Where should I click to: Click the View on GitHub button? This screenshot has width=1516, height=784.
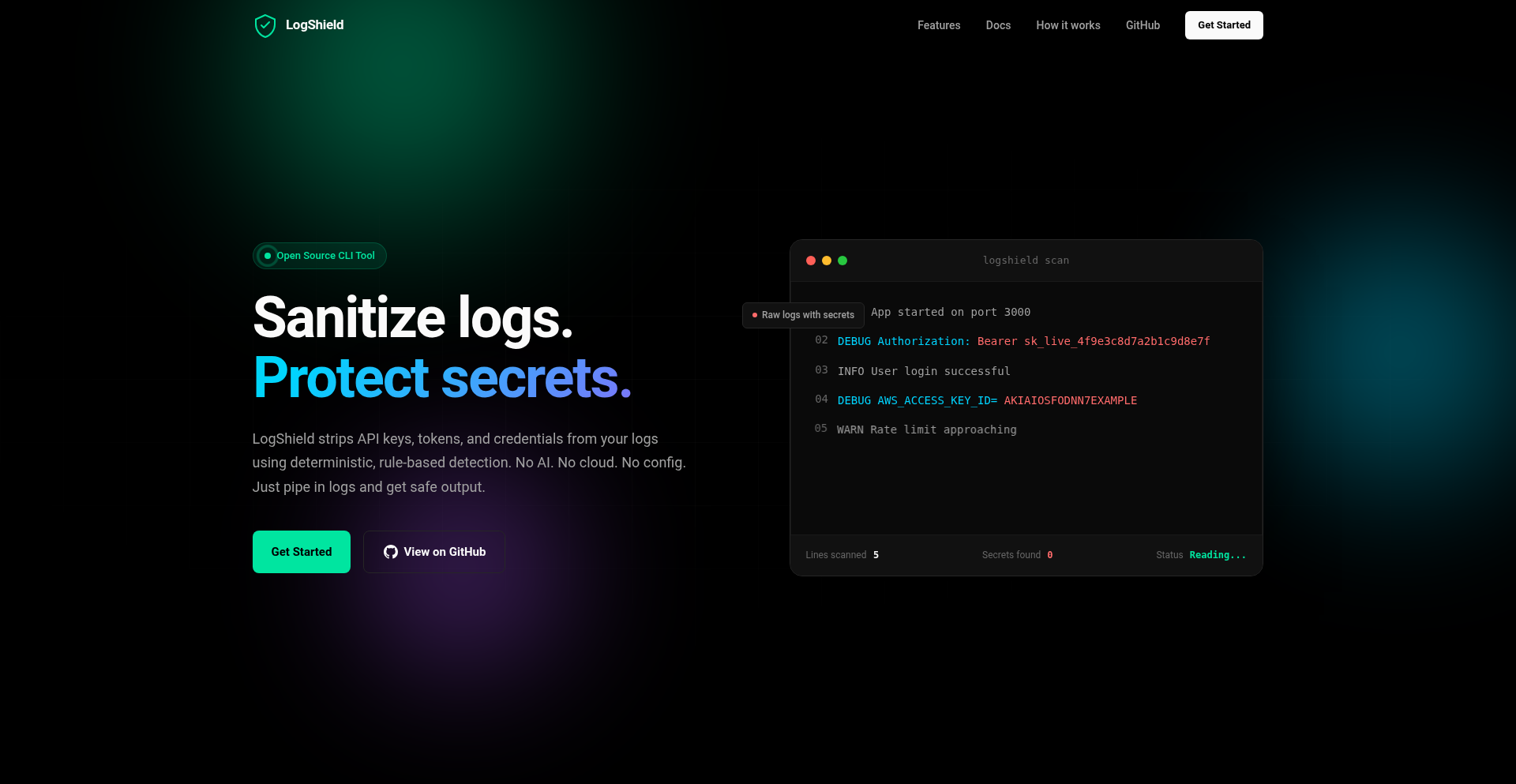(x=433, y=552)
